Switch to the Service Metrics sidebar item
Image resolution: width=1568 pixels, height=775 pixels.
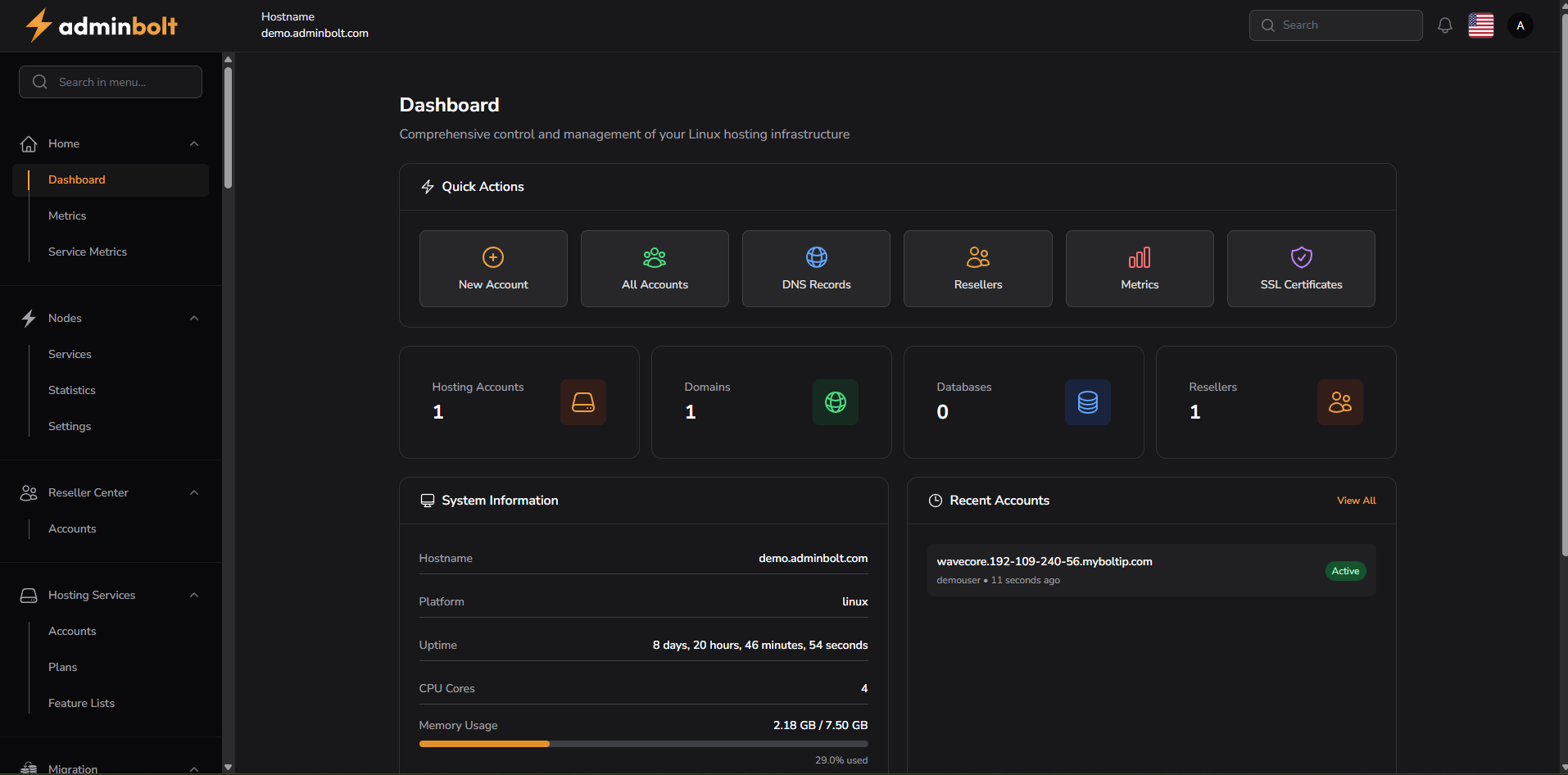88,252
